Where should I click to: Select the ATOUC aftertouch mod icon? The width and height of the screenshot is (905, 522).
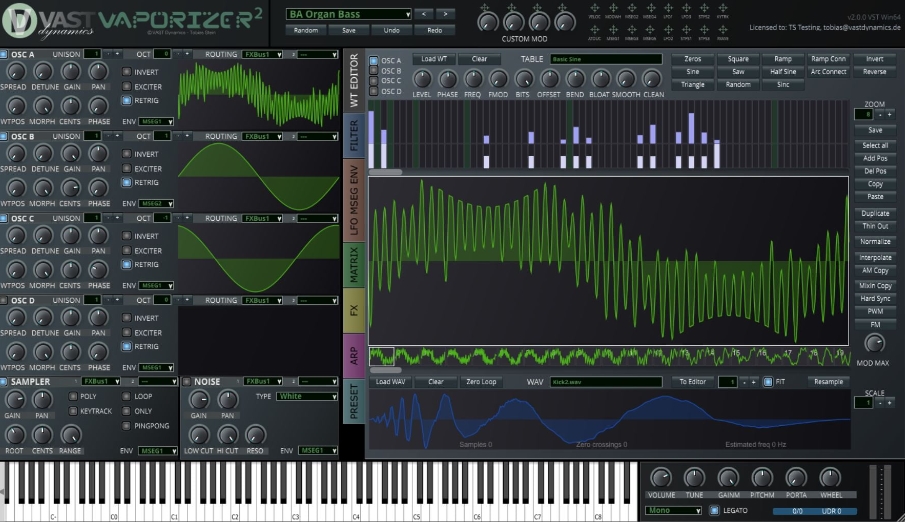pyautogui.click(x=594, y=30)
